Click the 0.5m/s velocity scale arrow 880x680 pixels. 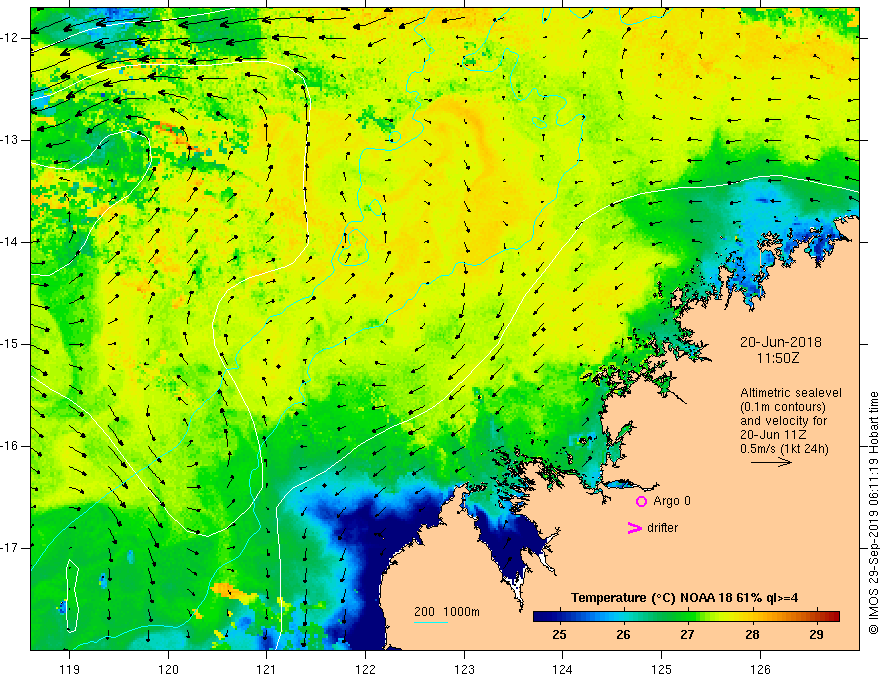pos(771,462)
